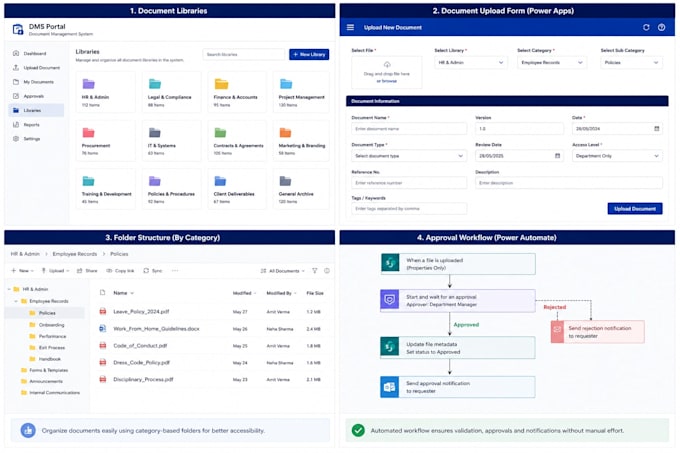Screen dimensions: 680x453
Task: Open the hamburger menu in upload form
Action: [350, 27]
